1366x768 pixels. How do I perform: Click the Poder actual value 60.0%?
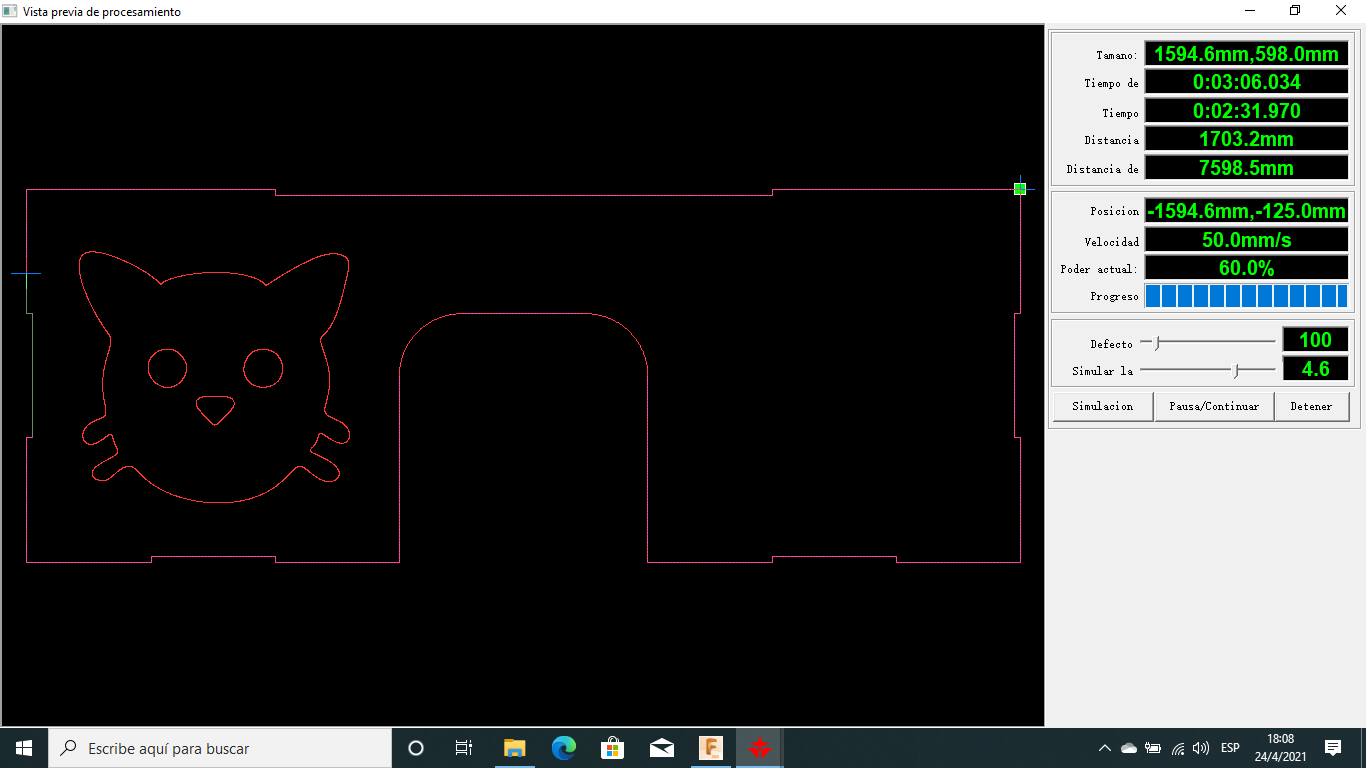[1246, 268]
